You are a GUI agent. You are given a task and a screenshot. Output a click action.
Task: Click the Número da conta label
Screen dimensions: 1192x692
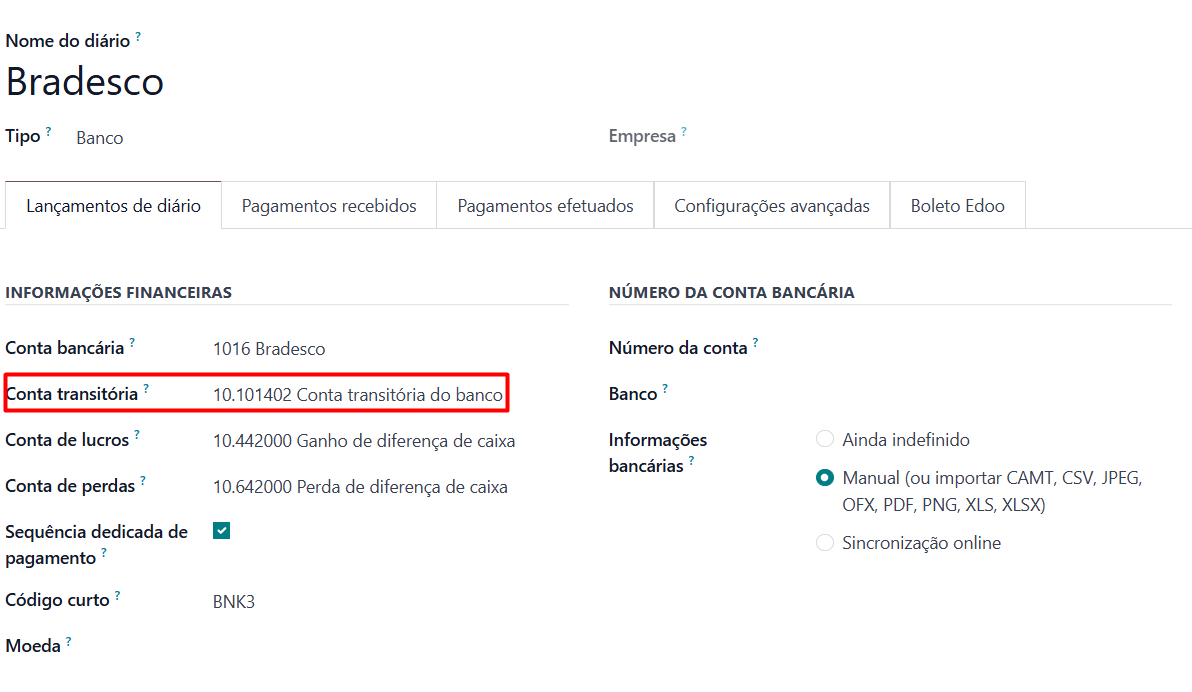(678, 348)
